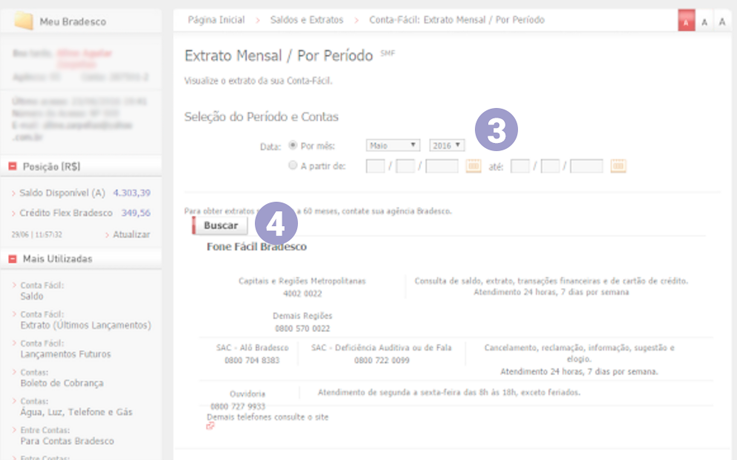Select the medium font size A

pos(704,22)
